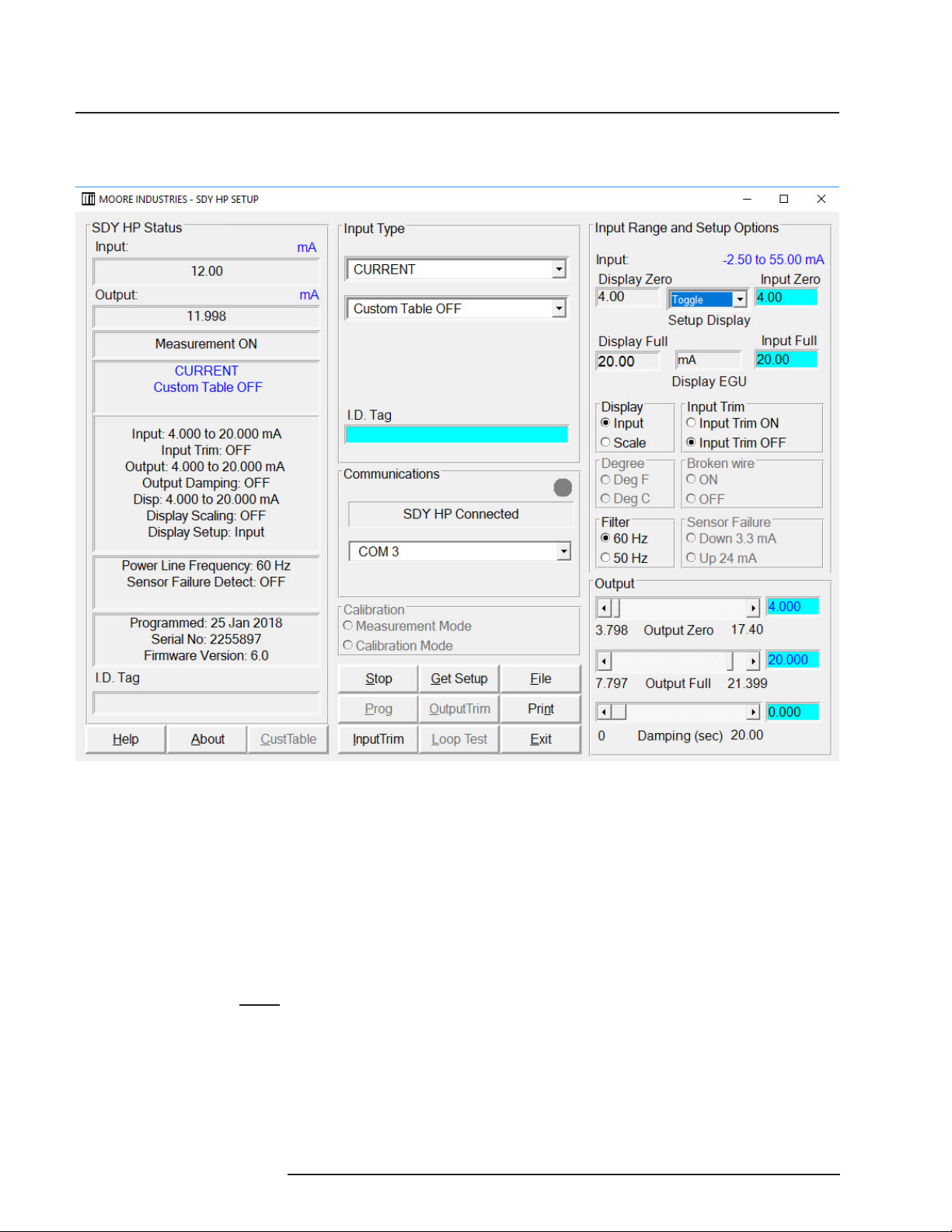The image size is (952, 1232).
Task: Click the Moore Industries app icon in title bar
Action: click(89, 199)
